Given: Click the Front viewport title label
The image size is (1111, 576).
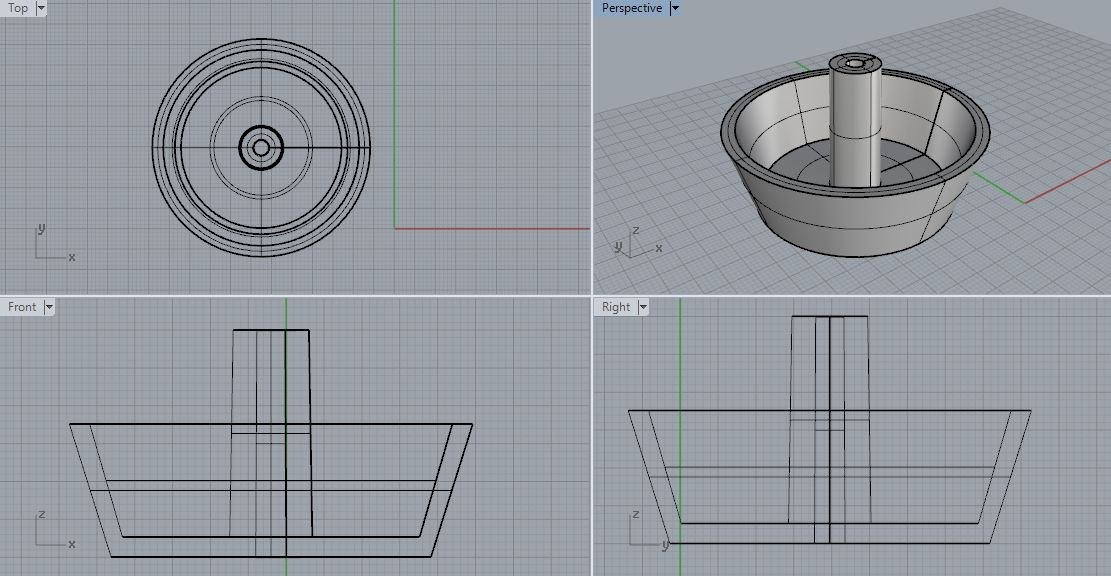Looking at the screenshot, I should point(22,307).
